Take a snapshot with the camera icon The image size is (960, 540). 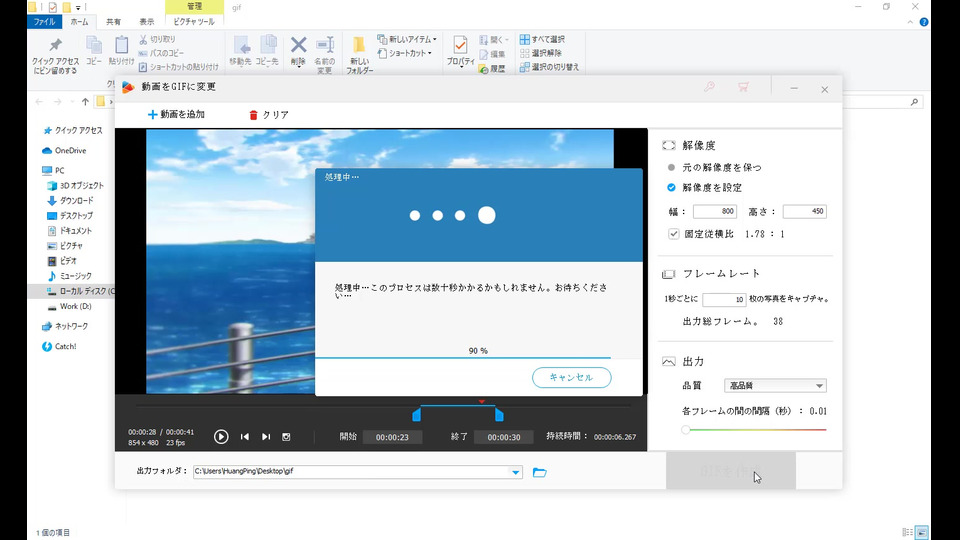click(287, 437)
